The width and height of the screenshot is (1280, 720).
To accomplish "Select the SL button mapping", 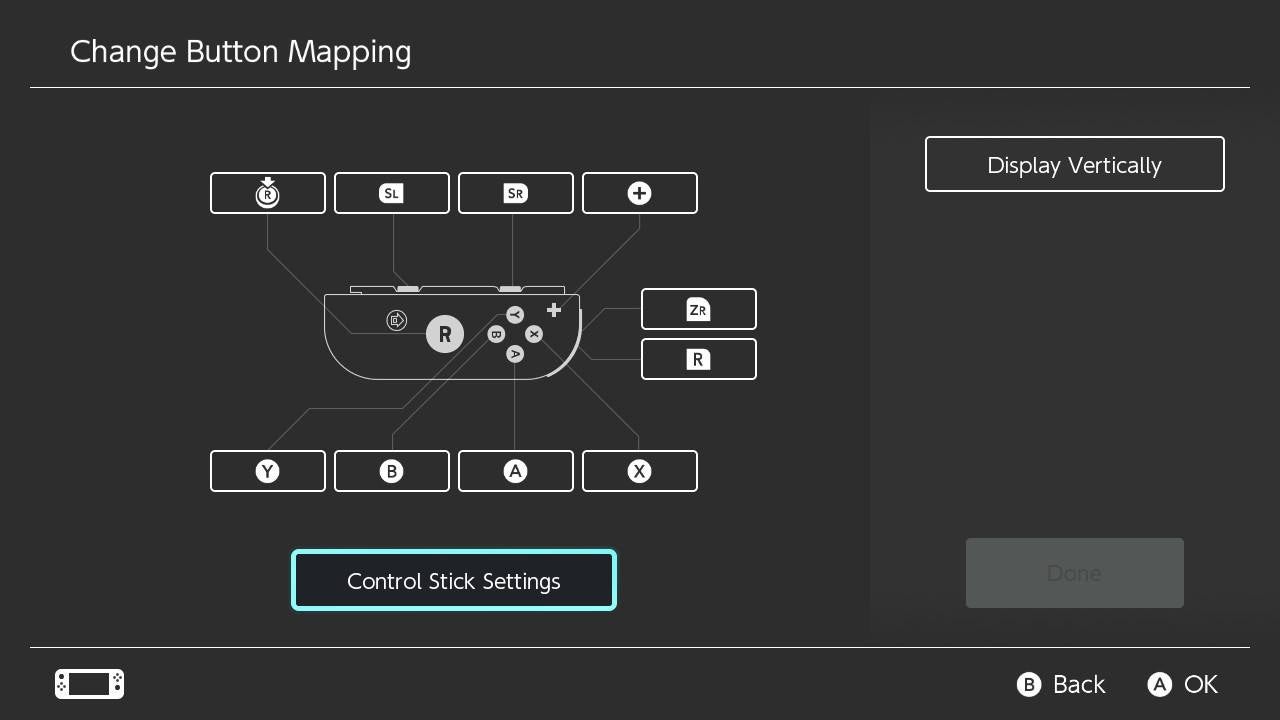I will (x=391, y=193).
